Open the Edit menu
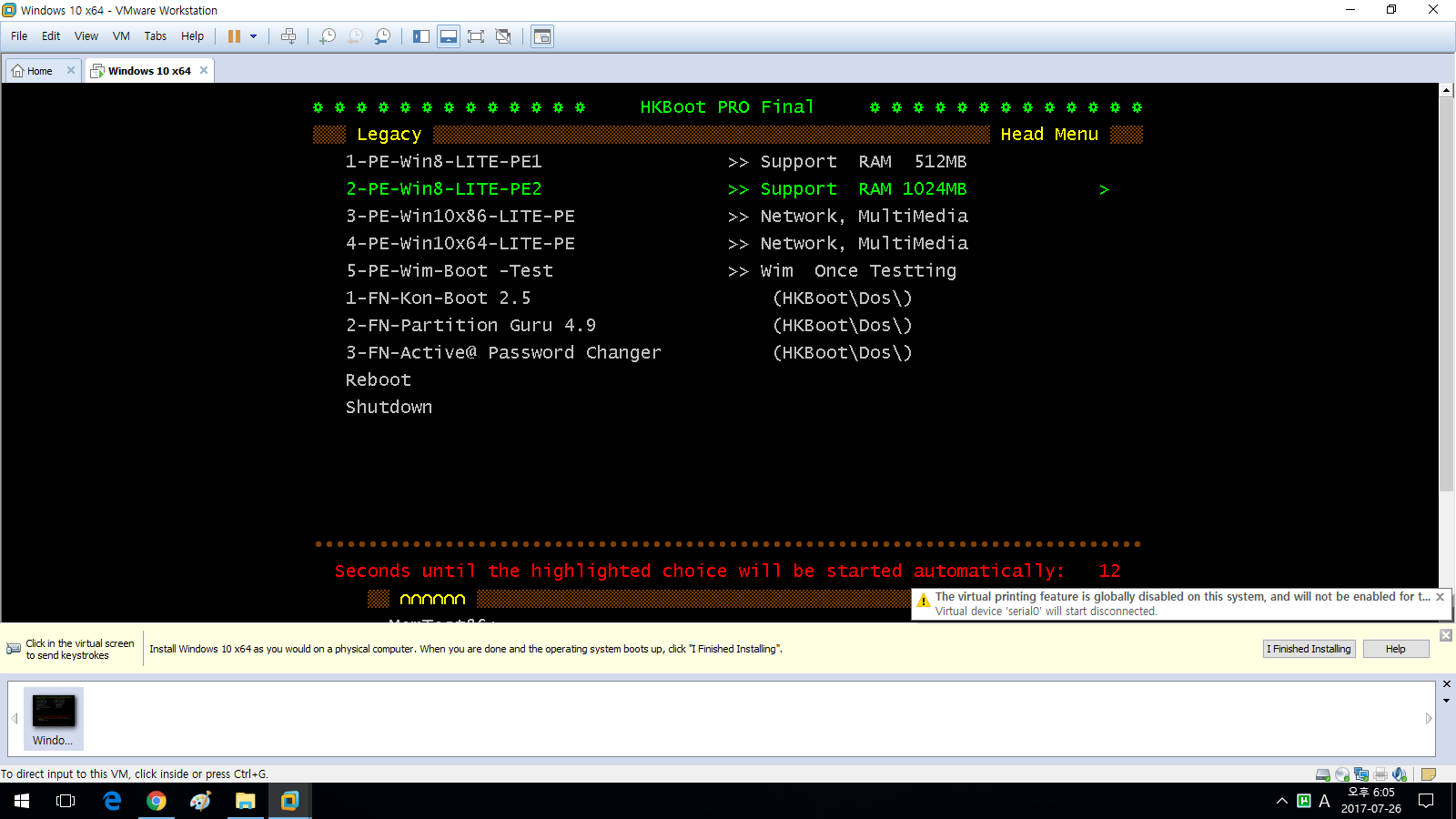Viewport: 1456px width, 819px height. pos(51,36)
